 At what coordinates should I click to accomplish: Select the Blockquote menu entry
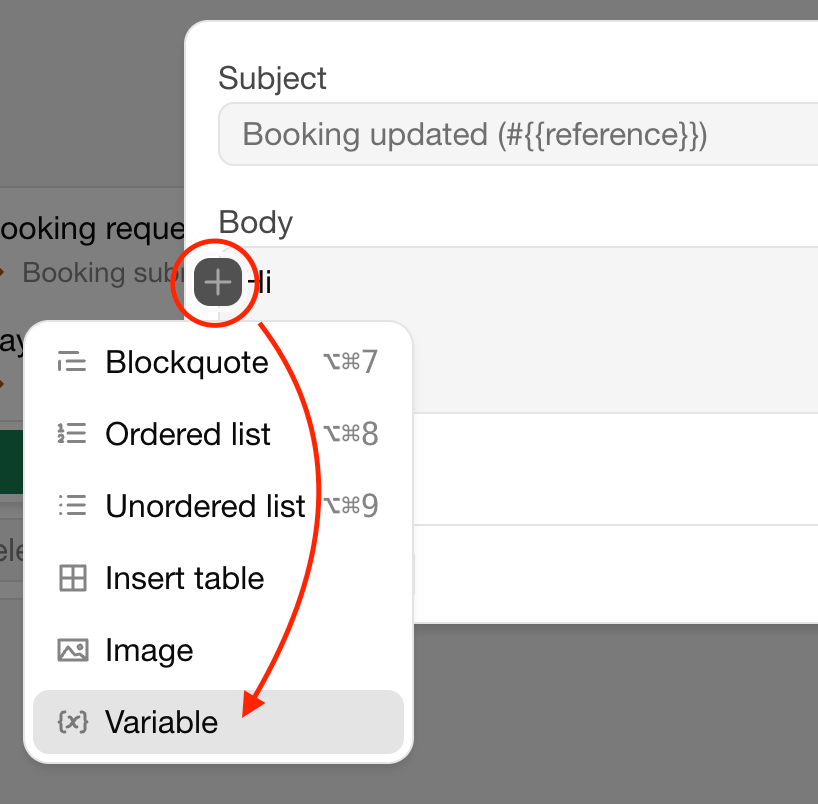click(x=187, y=362)
